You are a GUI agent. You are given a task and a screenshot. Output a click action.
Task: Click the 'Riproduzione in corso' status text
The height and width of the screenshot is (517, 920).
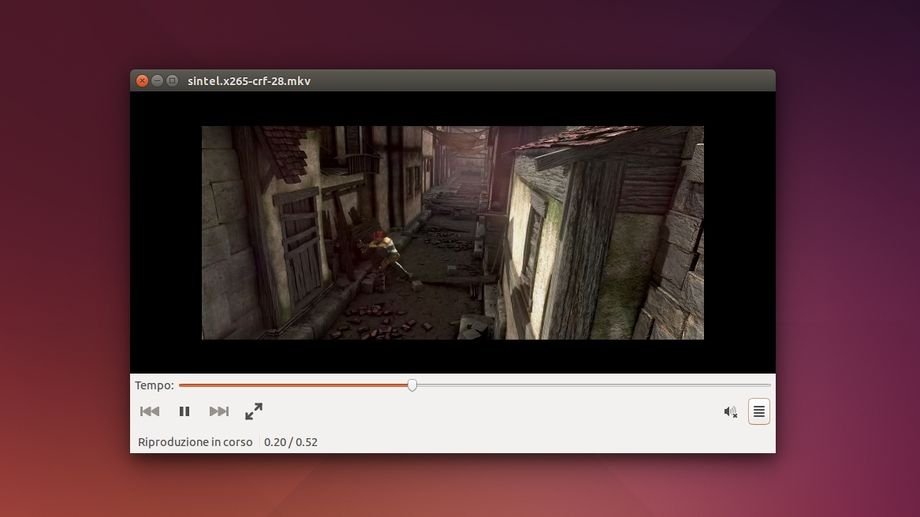coord(195,442)
